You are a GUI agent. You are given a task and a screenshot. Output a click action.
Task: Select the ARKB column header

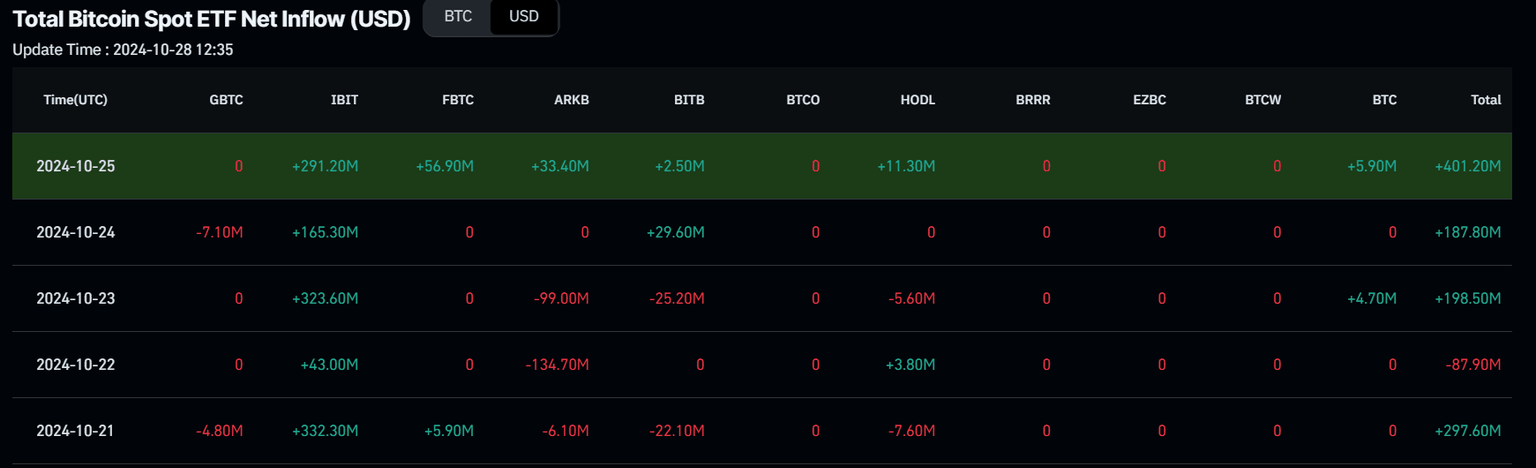point(573,100)
